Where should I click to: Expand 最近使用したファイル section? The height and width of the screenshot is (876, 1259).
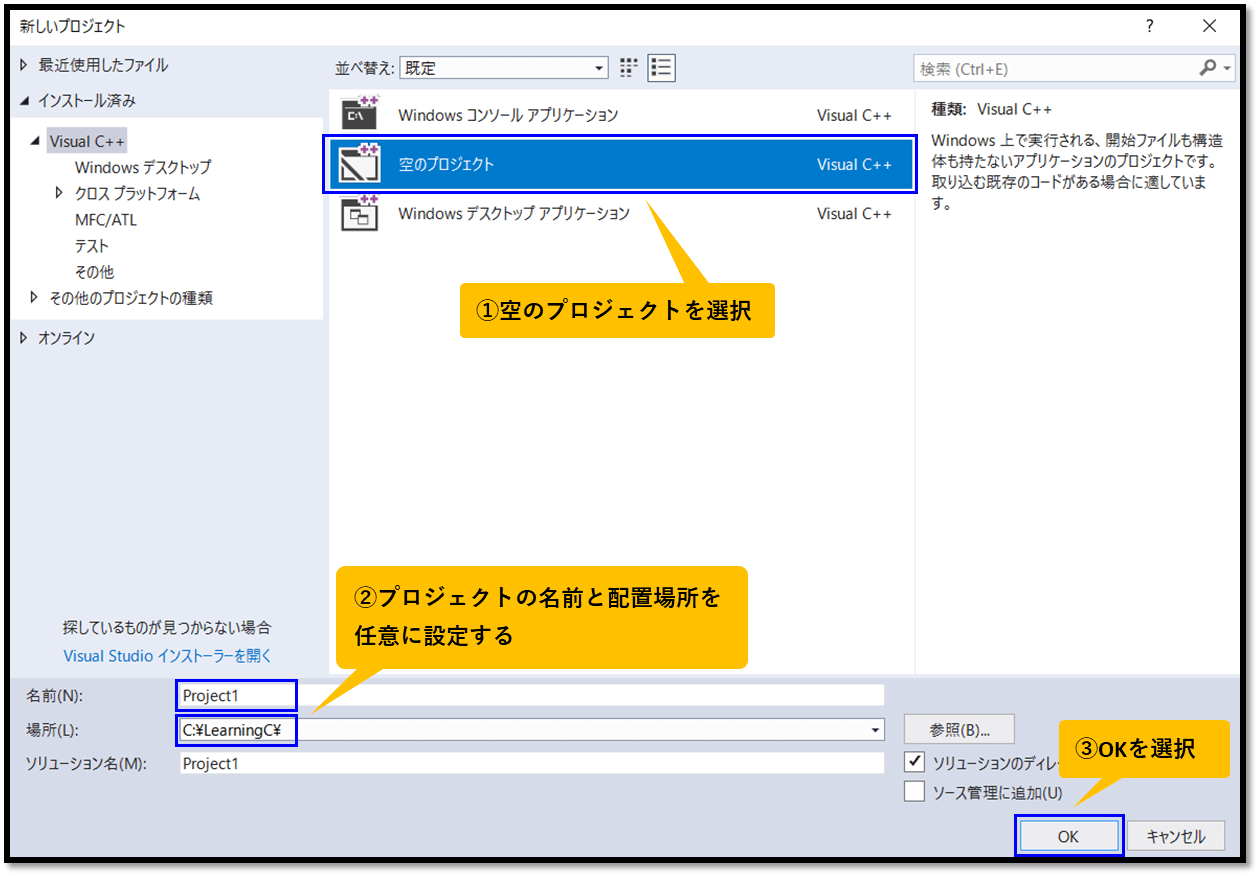pos(26,65)
